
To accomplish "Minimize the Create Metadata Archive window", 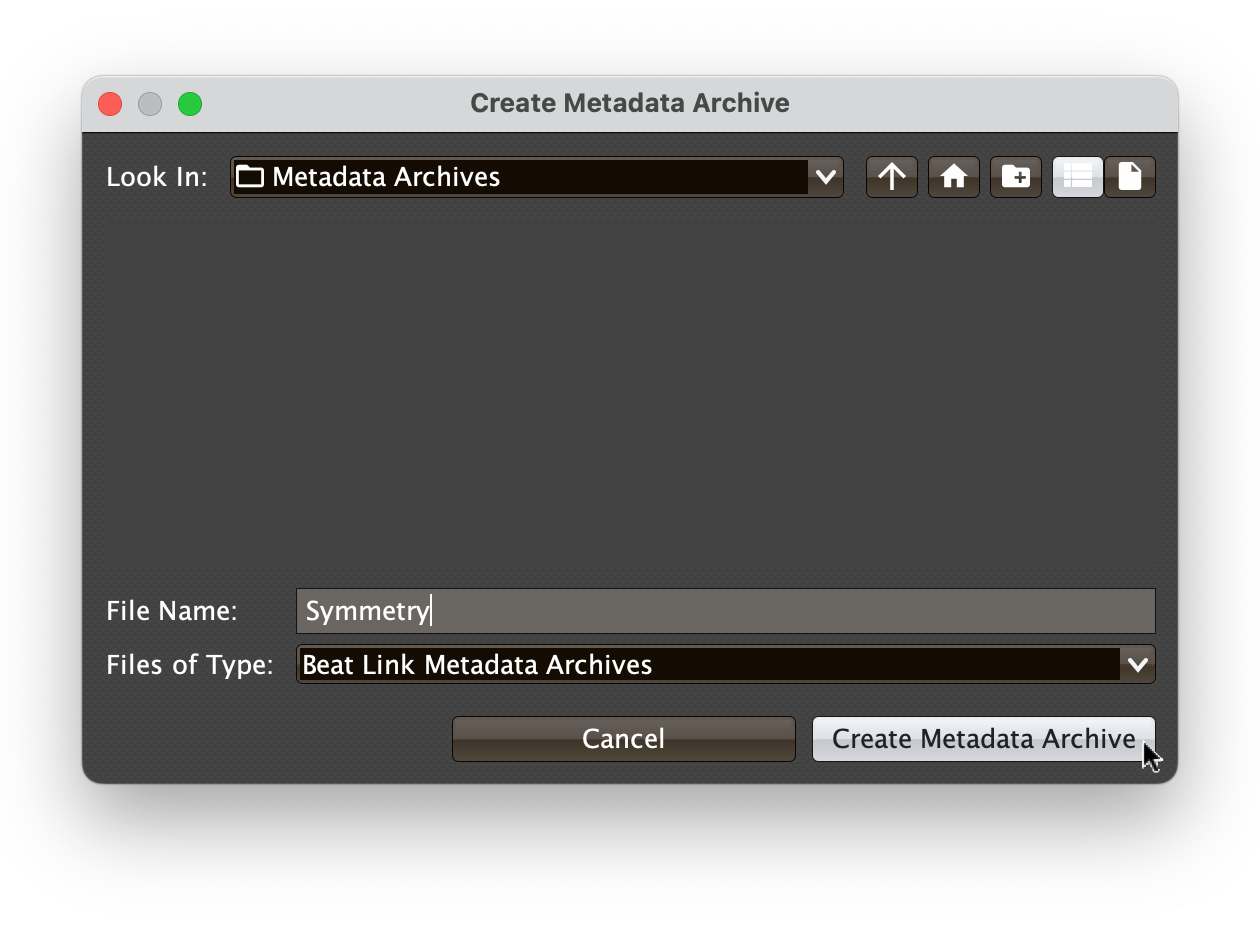I will pos(150,104).
